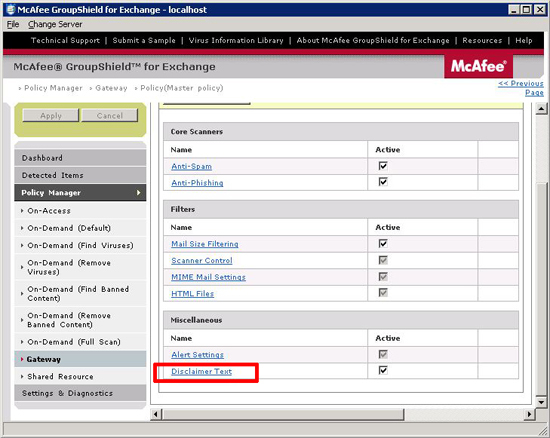Open the Change Server menu
The height and width of the screenshot is (438, 550).
pos(55,24)
